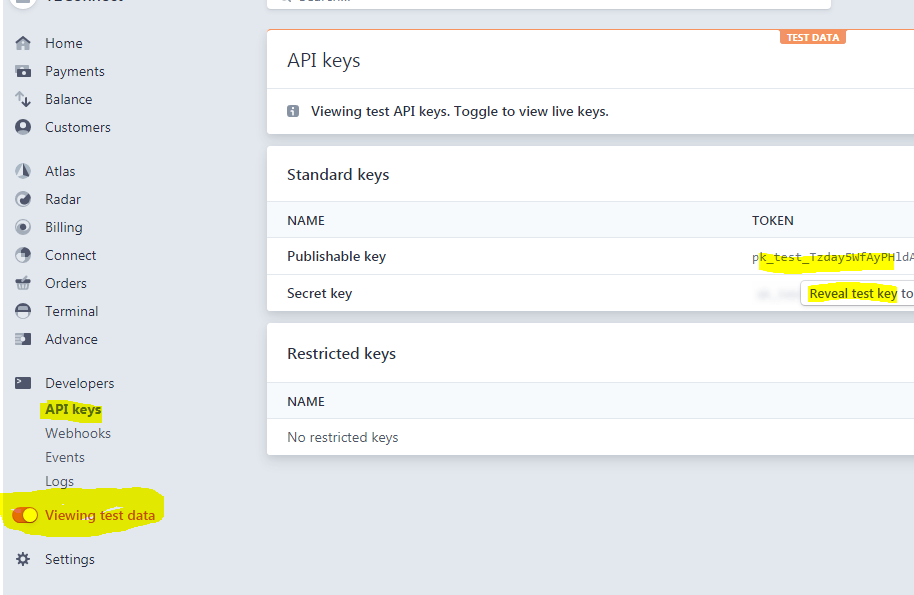The image size is (914, 595).
Task: Select the Atlas icon
Action: pos(22,171)
